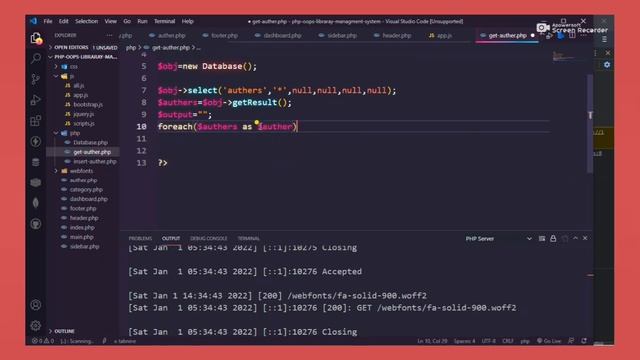Screen dimensions: 640x360
Task: Click the CRLF line ending status entry
Action: pyautogui.click(x=508, y=341)
